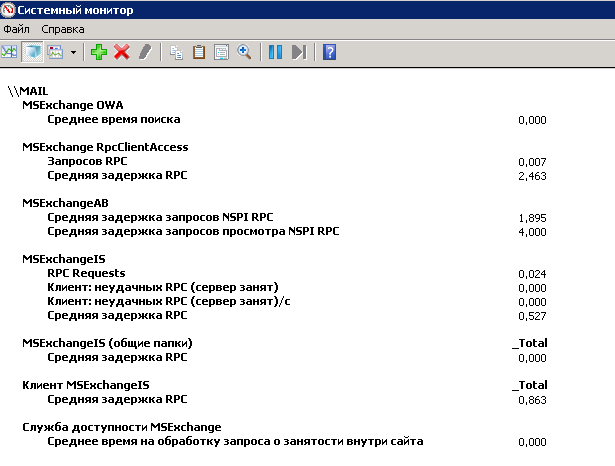This screenshot has height=466, width=615.
Task: Click the Change Graph Type icon
Action: pos(55,52)
